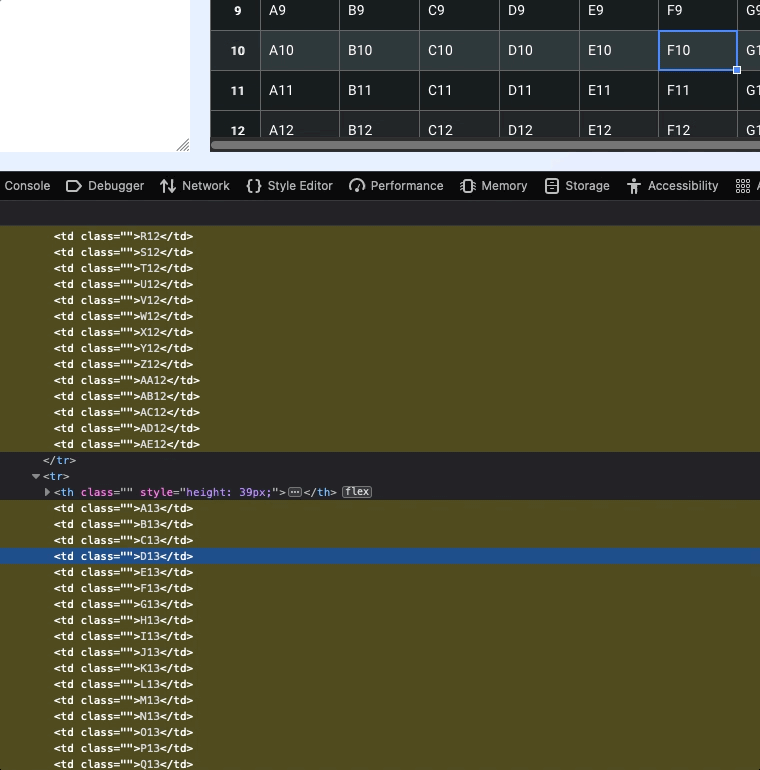The width and height of the screenshot is (760, 770).
Task: Click the Debugger tab icon
Action: tap(74, 186)
